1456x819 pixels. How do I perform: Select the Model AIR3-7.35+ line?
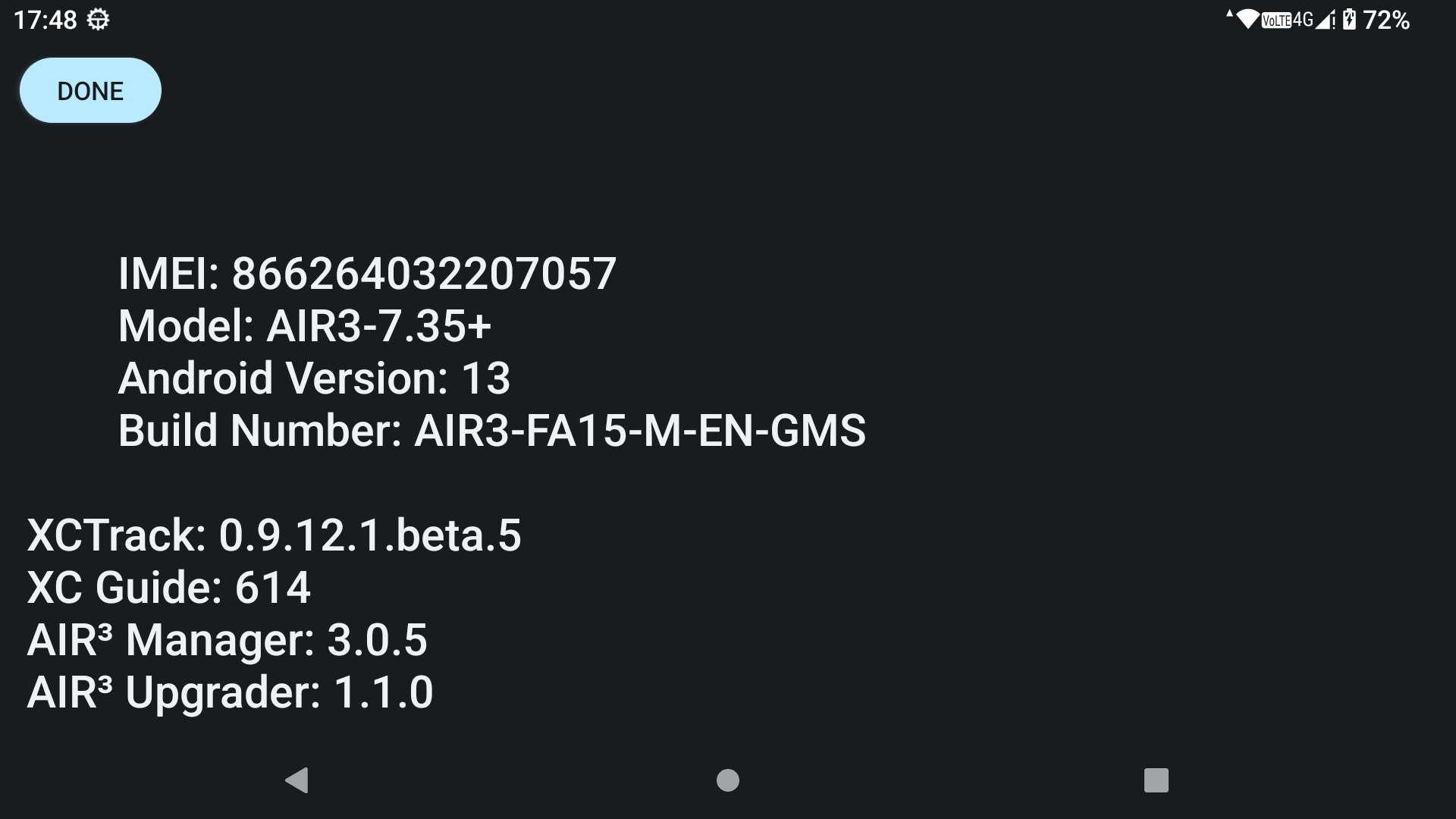pyautogui.click(x=305, y=326)
